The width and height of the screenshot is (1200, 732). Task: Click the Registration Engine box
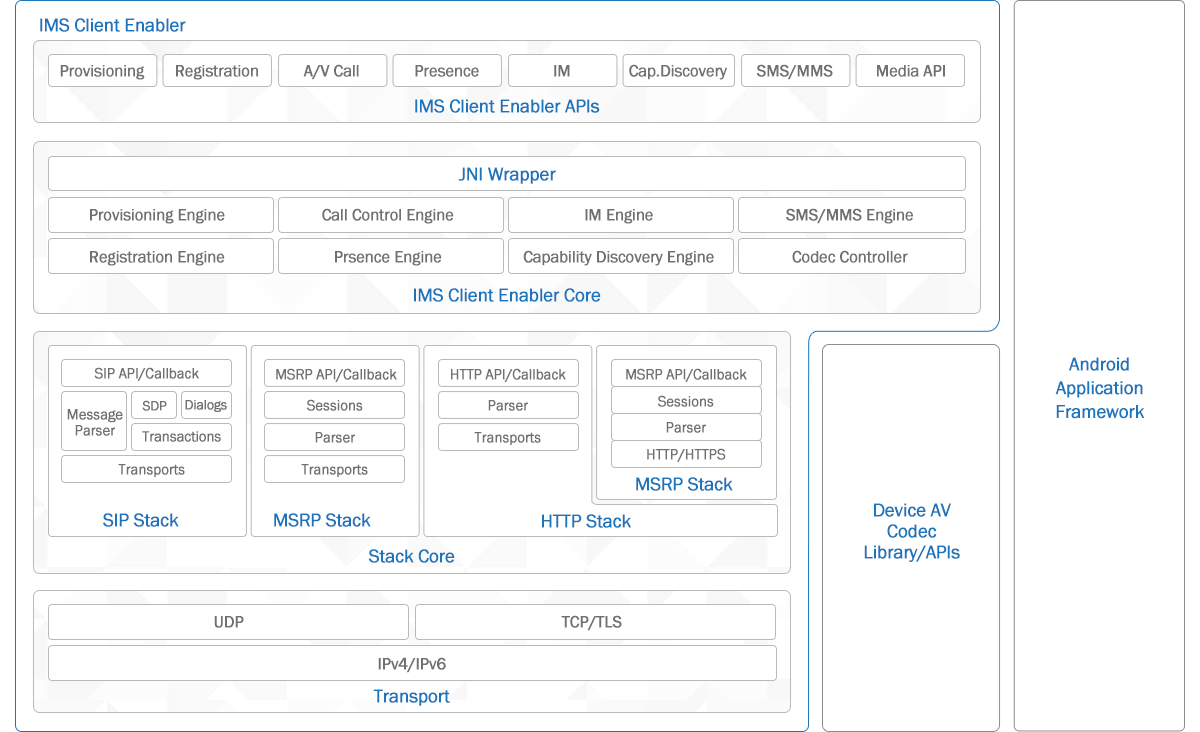161,256
